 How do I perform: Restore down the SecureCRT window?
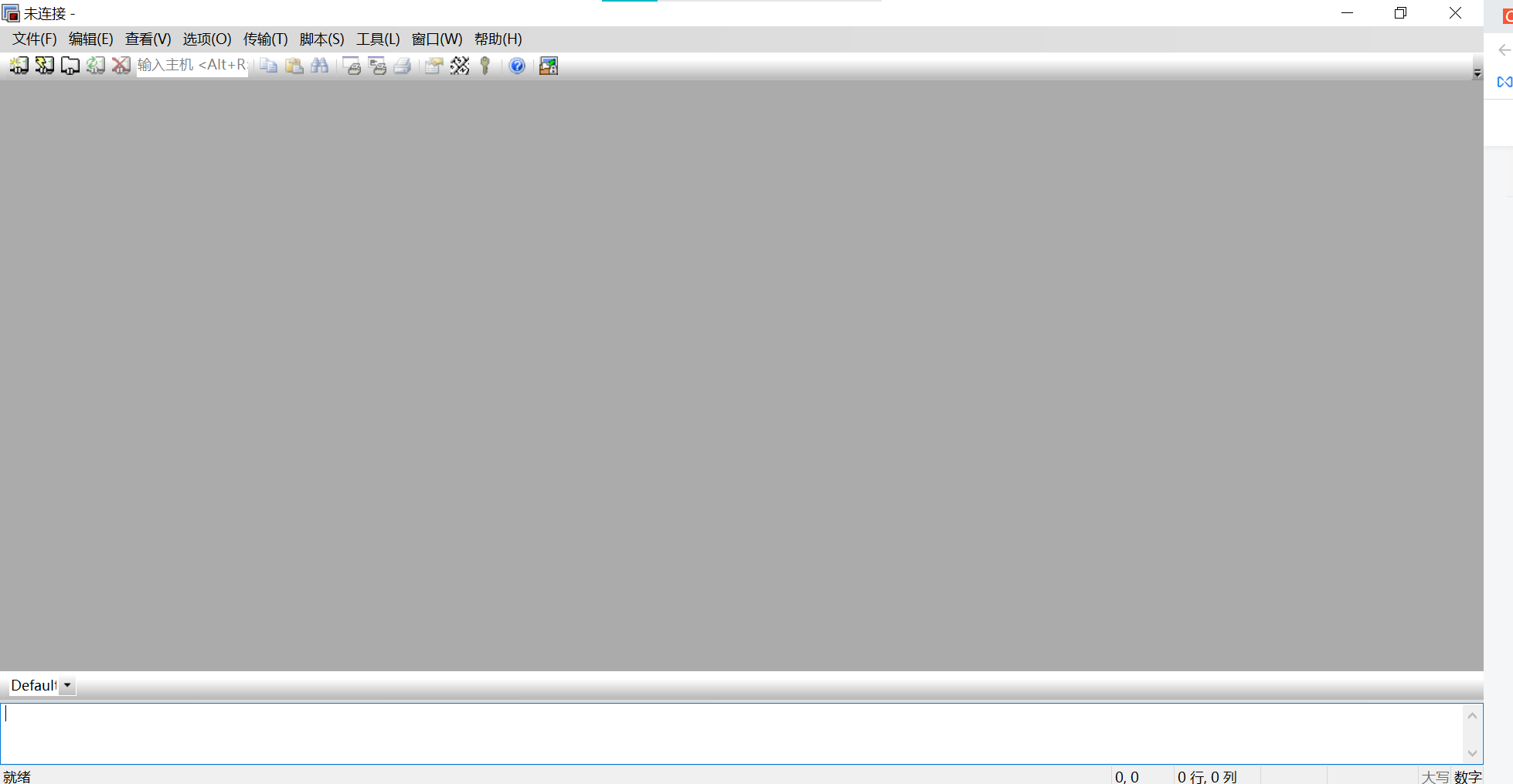click(x=1400, y=13)
